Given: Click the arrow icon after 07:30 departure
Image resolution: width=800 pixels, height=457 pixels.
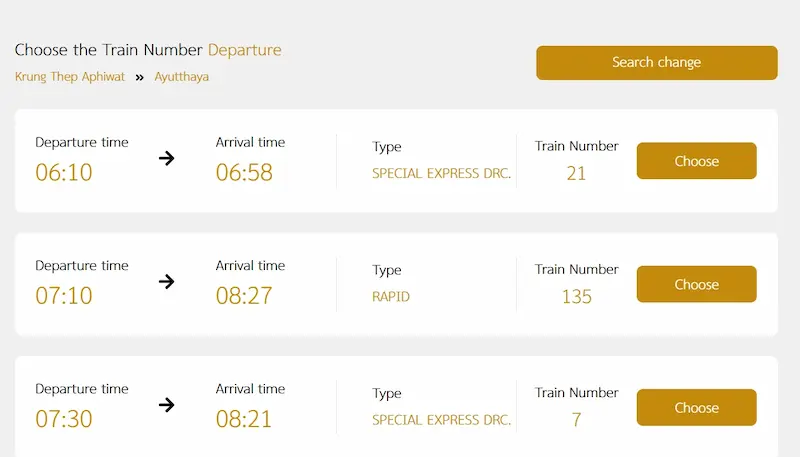Looking at the screenshot, I should pyautogui.click(x=167, y=404).
